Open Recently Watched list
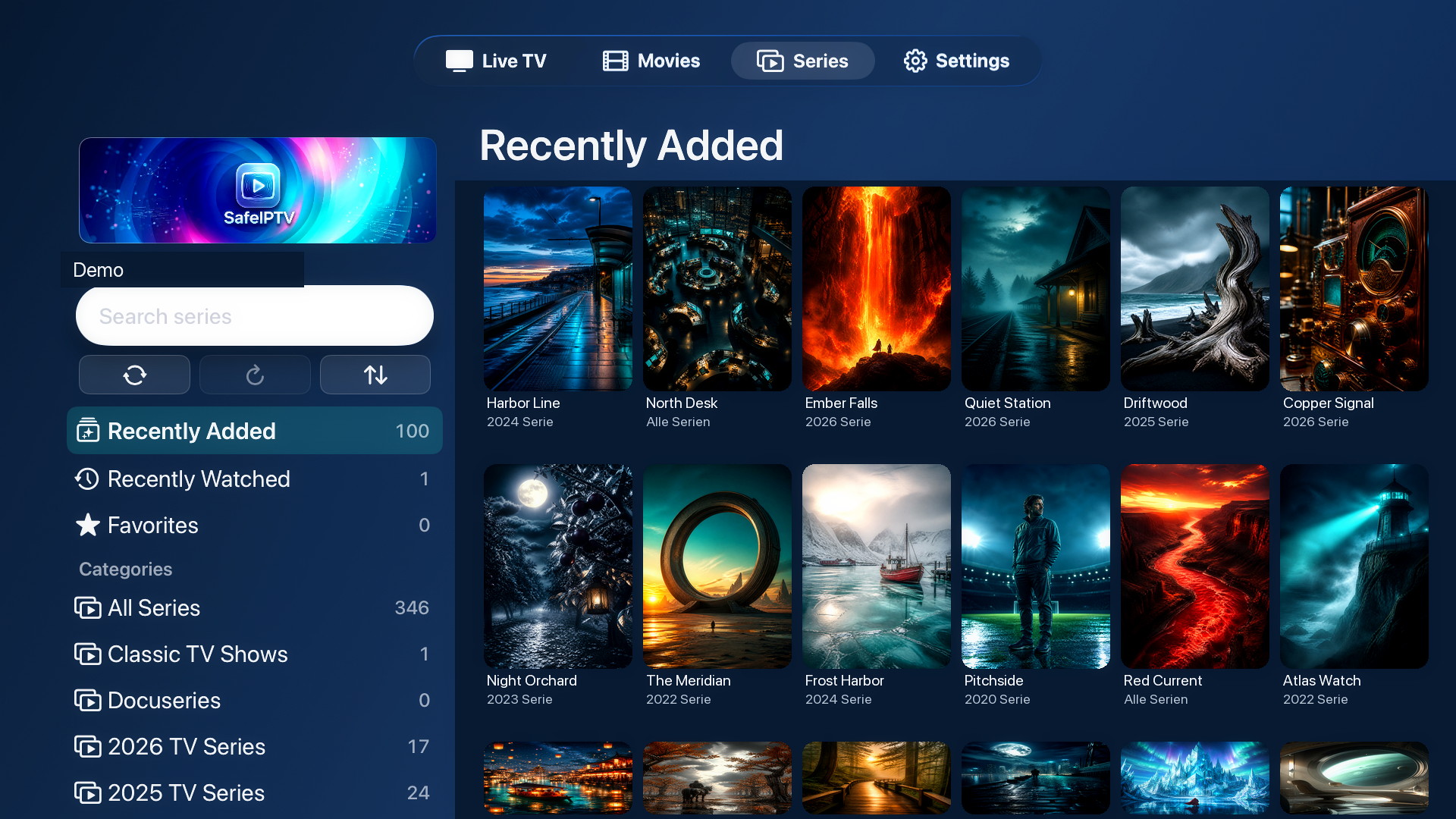 [255, 479]
